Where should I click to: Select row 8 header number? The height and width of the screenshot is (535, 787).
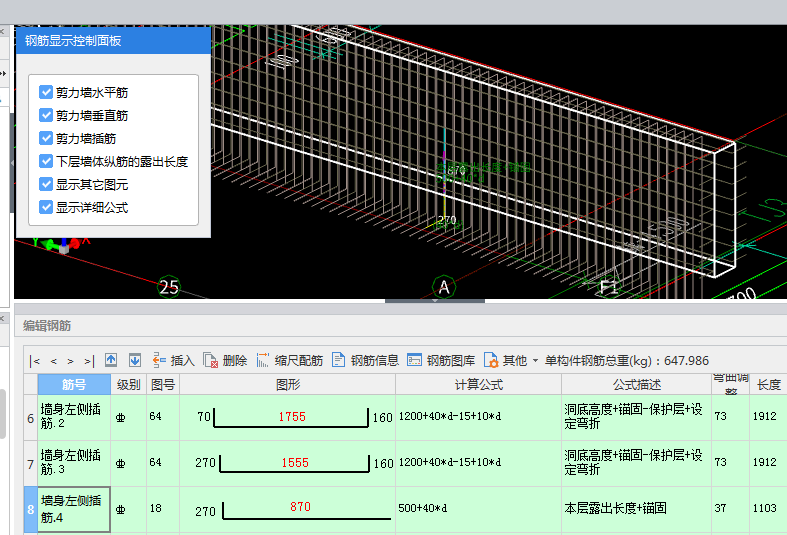click(x=31, y=509)
